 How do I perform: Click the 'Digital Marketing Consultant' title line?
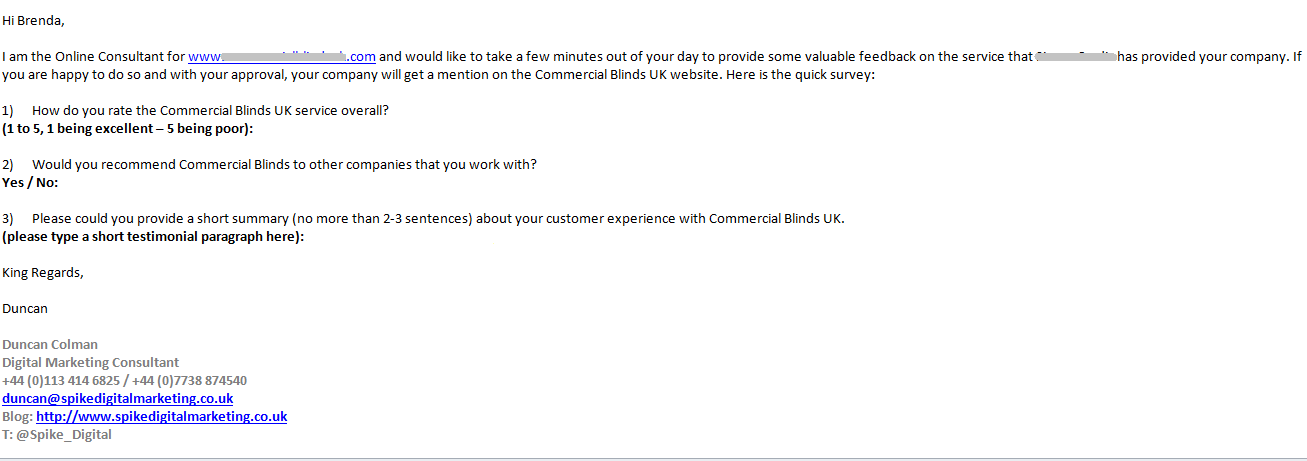[91, 362]
